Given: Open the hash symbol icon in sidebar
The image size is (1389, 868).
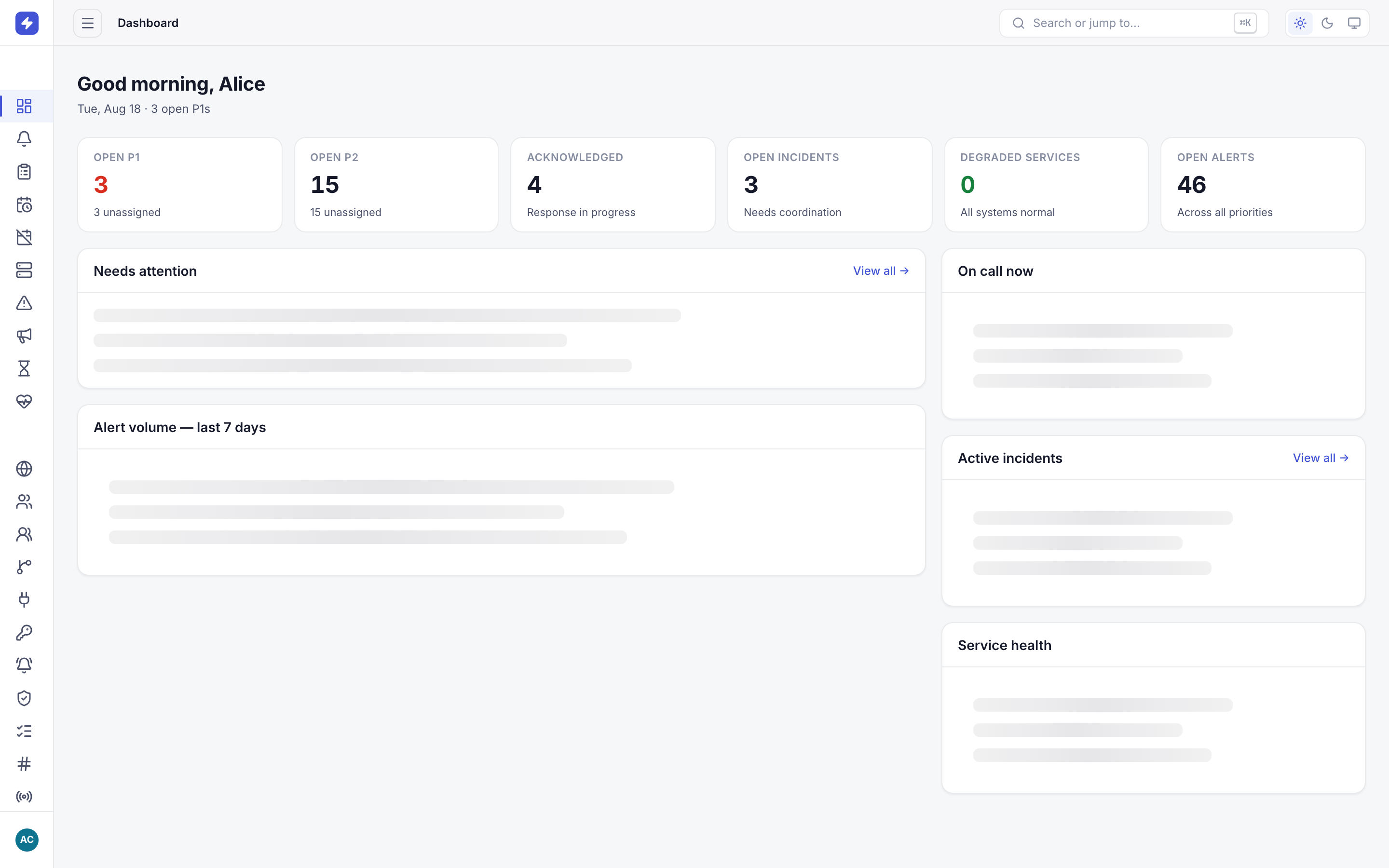Looking at the screenshot, I should [x=24, y=763].
